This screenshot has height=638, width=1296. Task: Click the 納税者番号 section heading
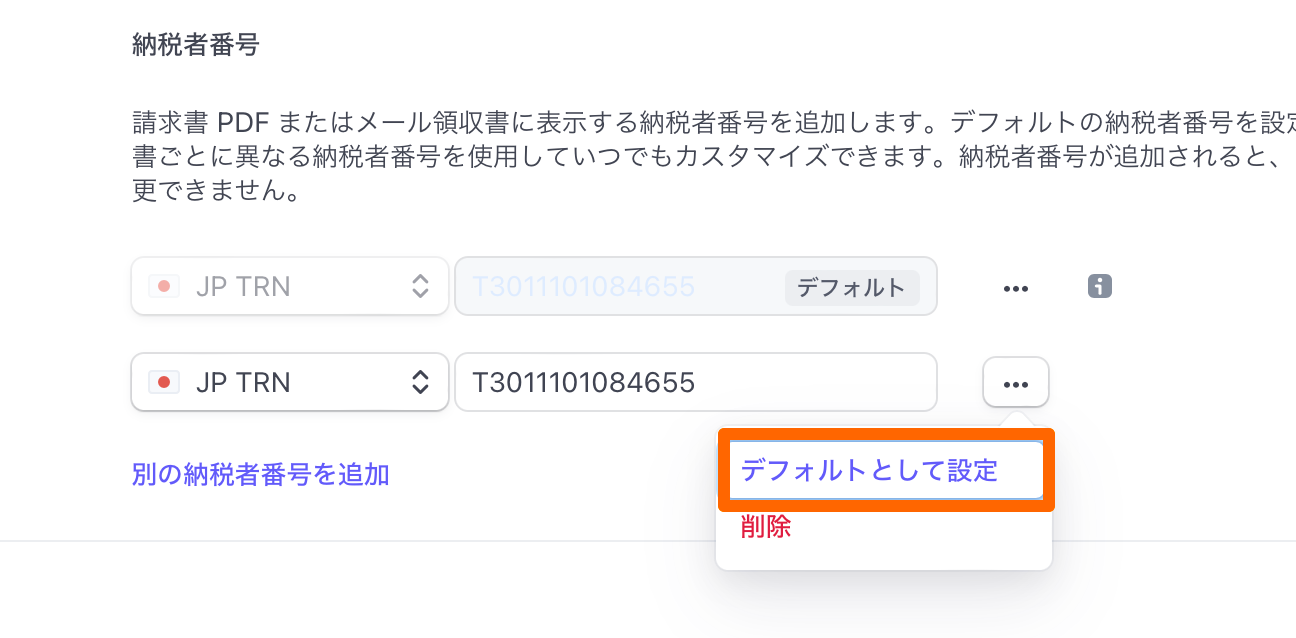(196, 46)
